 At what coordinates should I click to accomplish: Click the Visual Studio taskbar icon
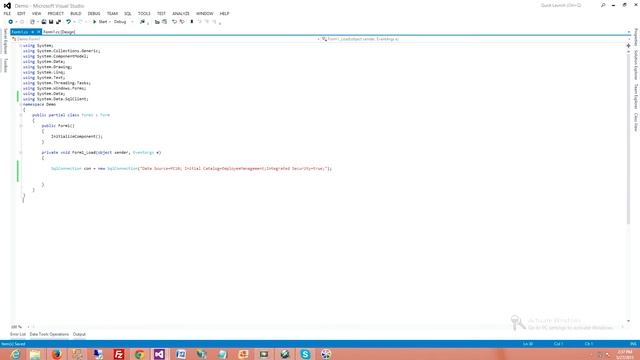tap(160, 354)
